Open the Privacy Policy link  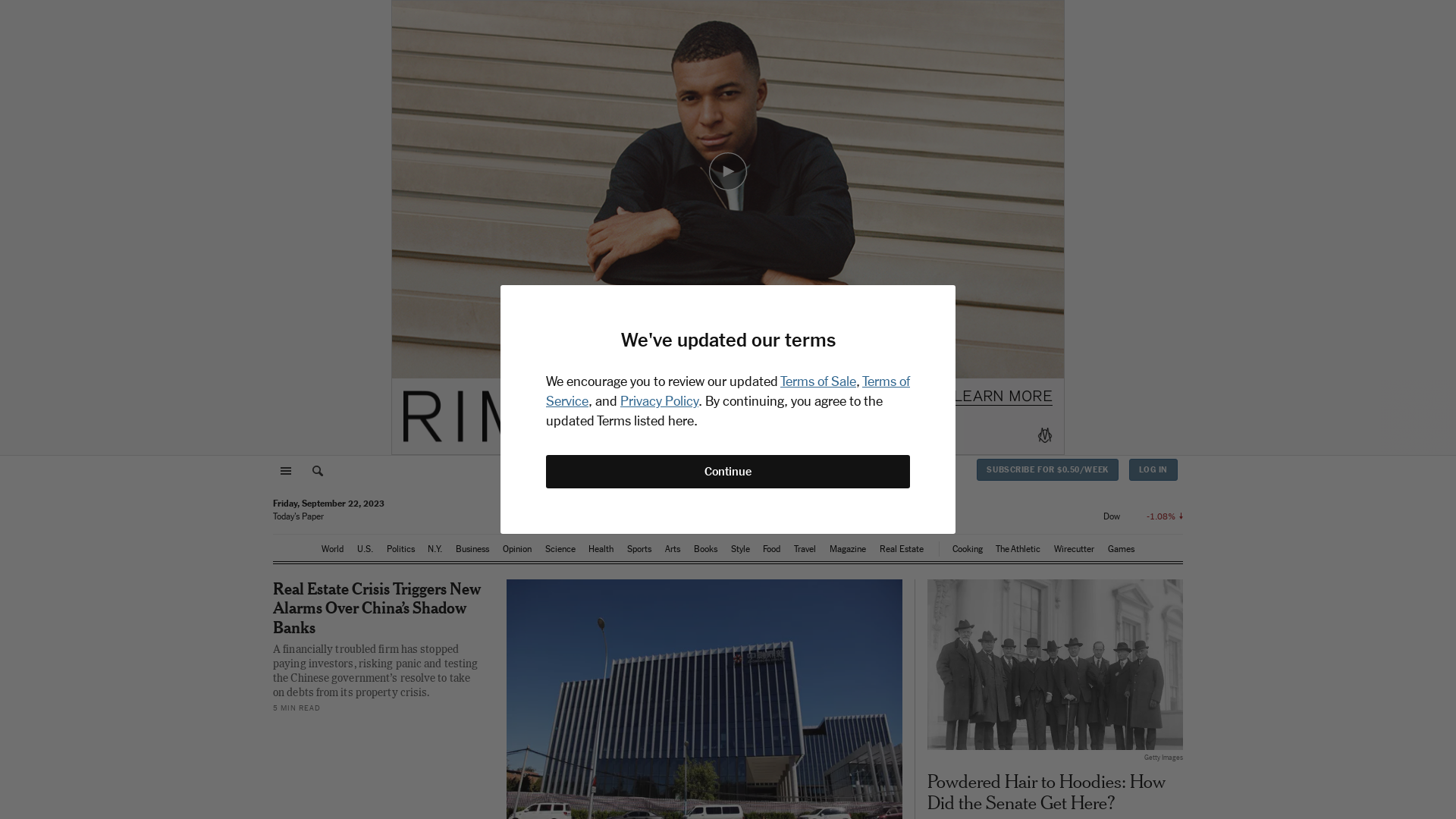click(x=659, y=401)
